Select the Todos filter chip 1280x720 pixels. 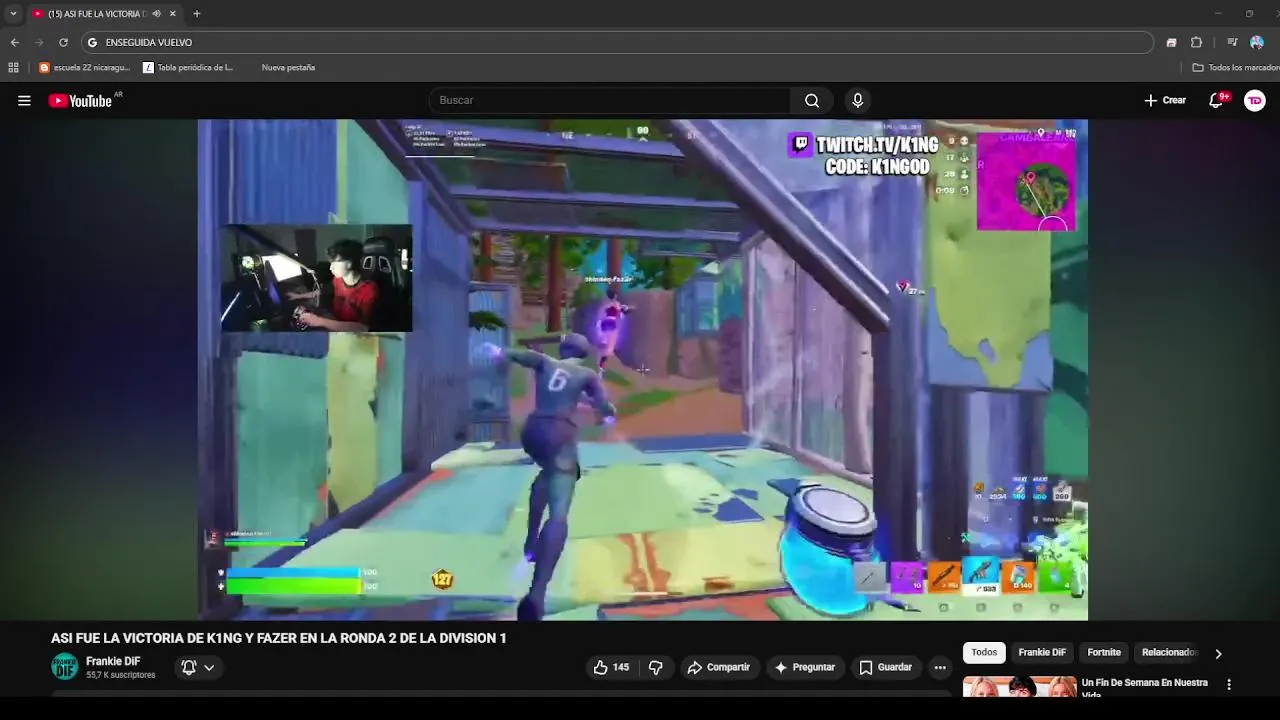pyautogui.click(x=984, y=652)
